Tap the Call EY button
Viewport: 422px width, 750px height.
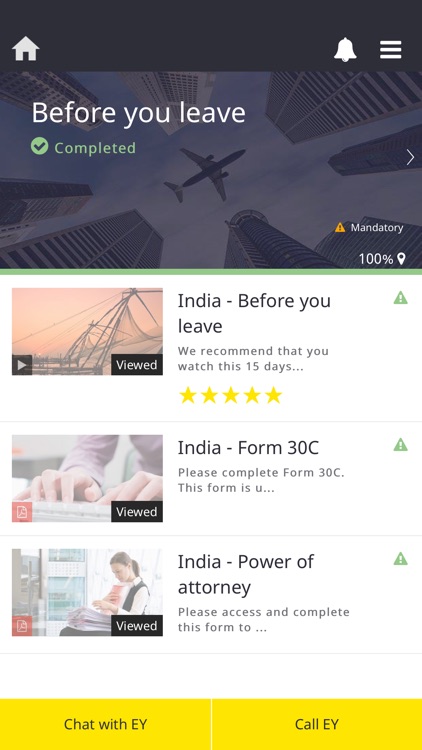click(x=317, y=724)
